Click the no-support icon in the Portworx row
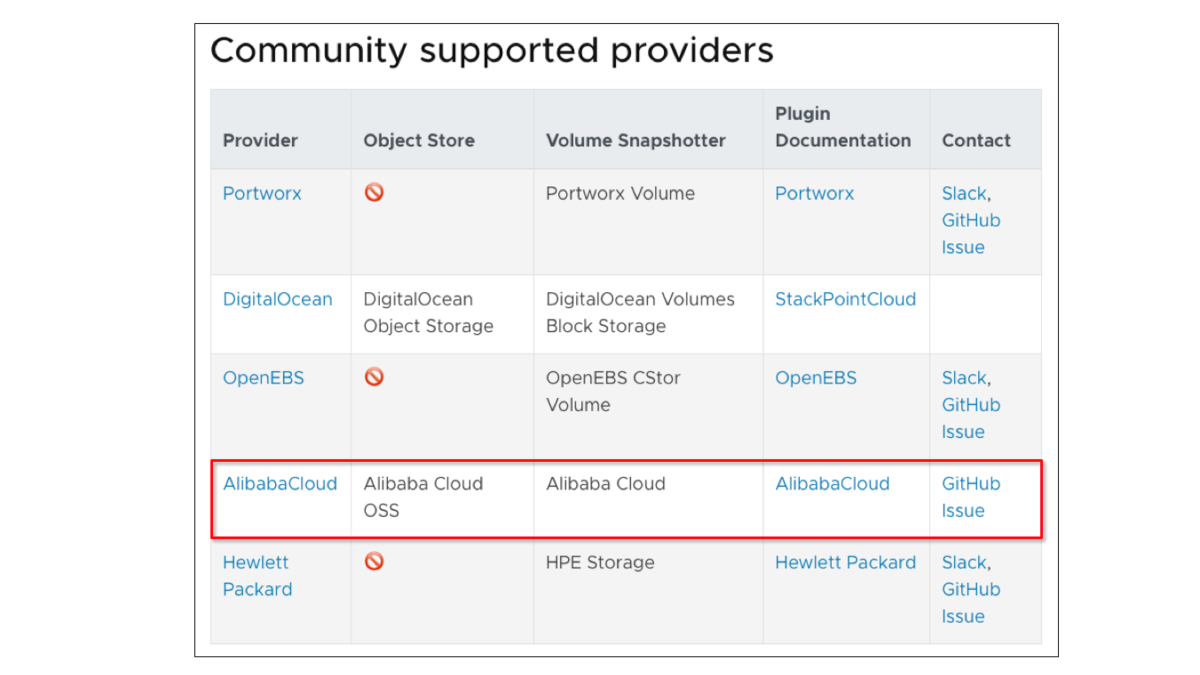 pos(374,193)
